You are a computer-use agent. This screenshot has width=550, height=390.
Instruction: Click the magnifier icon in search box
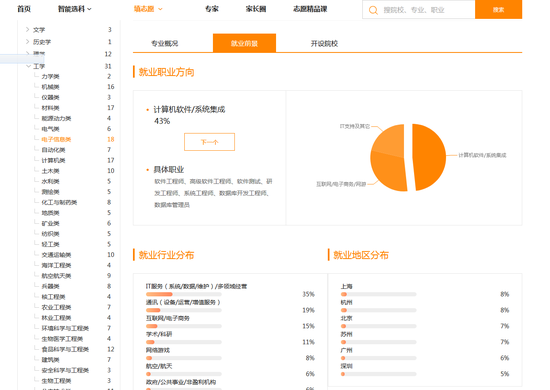tap(373, 10)
